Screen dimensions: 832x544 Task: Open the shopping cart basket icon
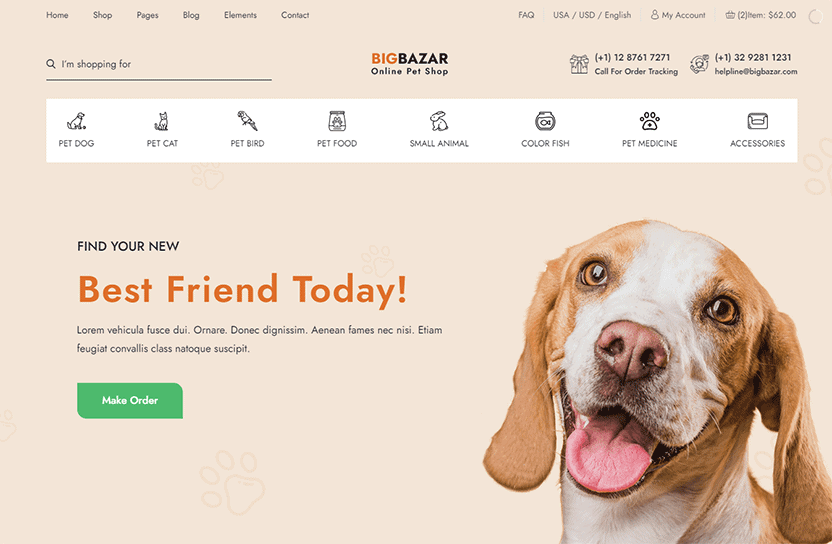pyautogui.click(x=730, y=15)
